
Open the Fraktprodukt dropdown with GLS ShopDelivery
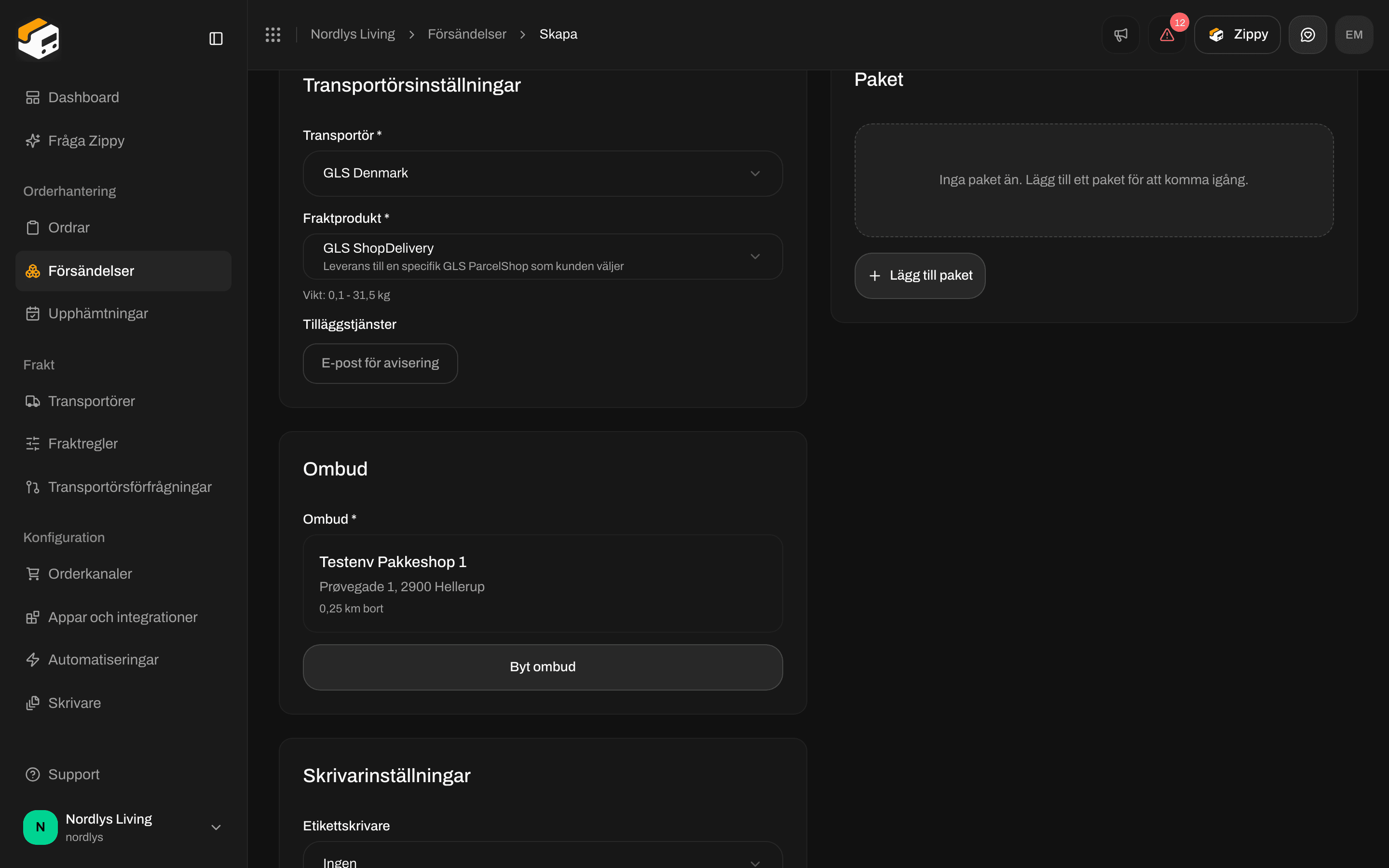543,257
